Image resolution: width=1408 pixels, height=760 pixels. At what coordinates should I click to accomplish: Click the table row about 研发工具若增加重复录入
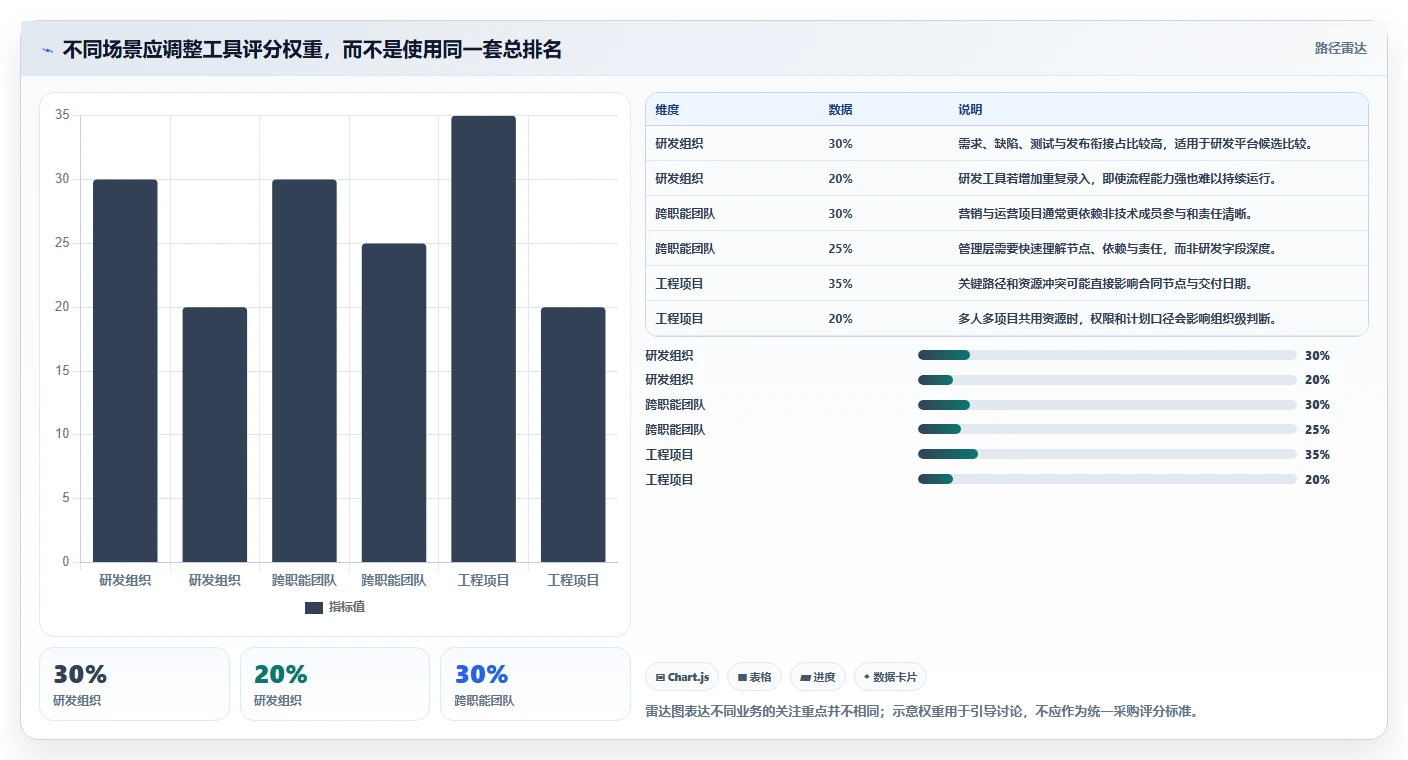pos(1007,179)
